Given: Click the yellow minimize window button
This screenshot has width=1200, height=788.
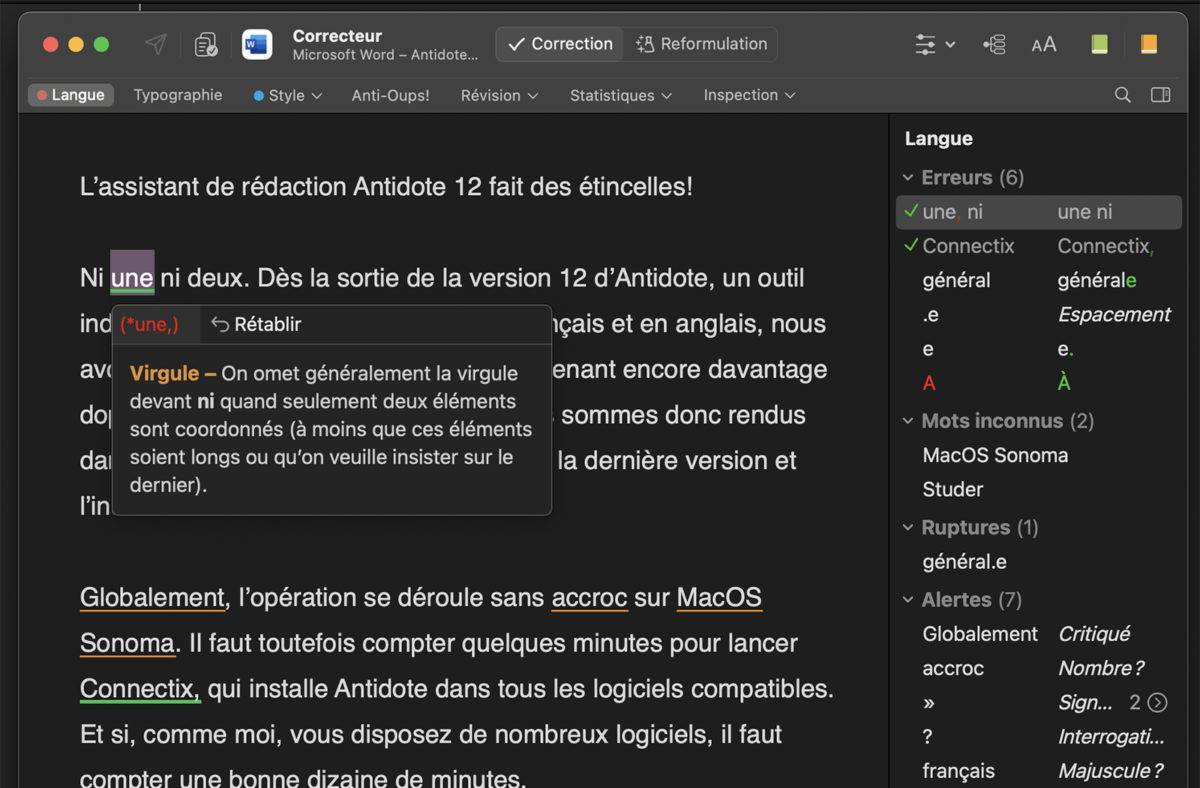Looking at the screenshot, I should tap(76, 44).
